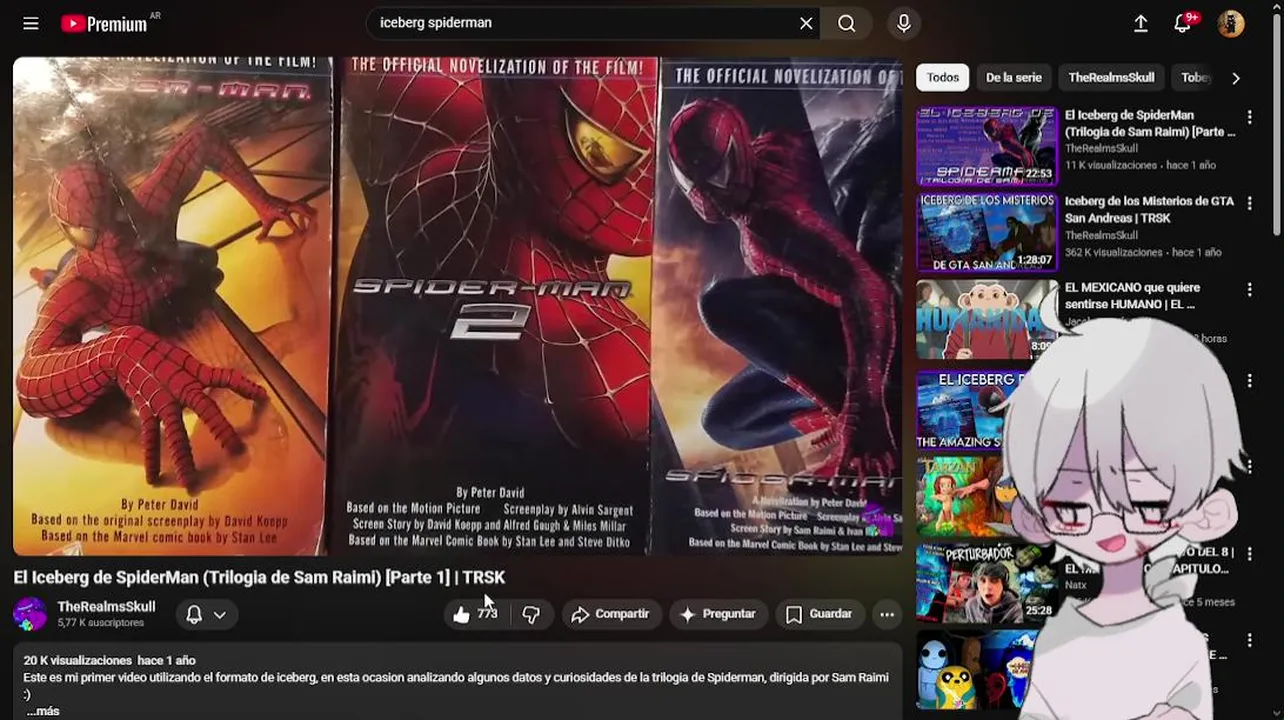Toggle channel notification bell subscription
1284x720 pixels.
206,614
